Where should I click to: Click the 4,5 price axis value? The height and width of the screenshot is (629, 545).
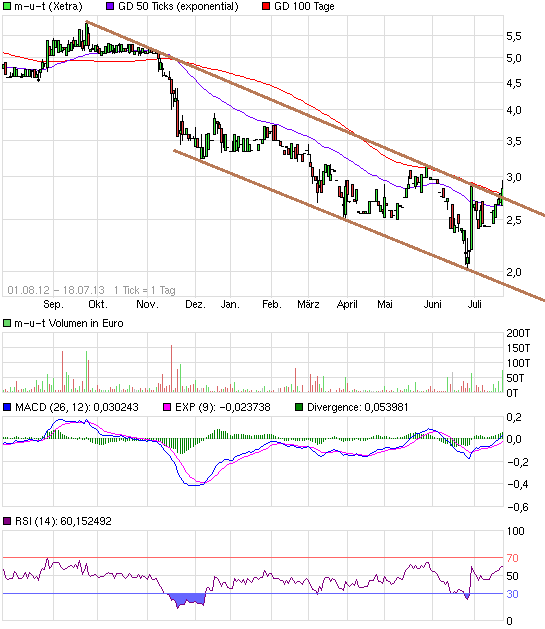point(514,83)
